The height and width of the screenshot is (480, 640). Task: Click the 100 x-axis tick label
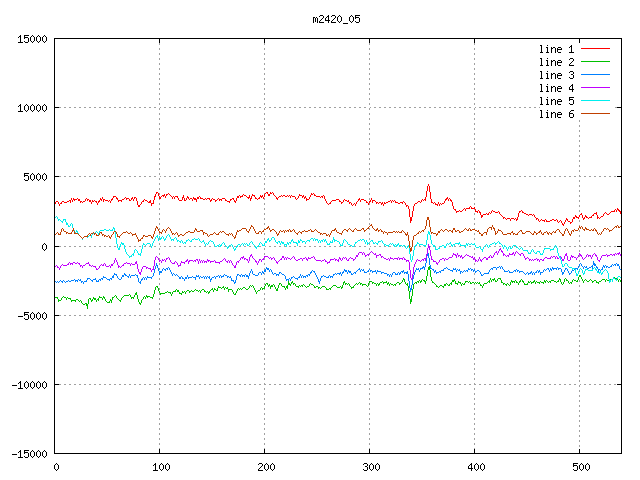(x=160, y=467)
